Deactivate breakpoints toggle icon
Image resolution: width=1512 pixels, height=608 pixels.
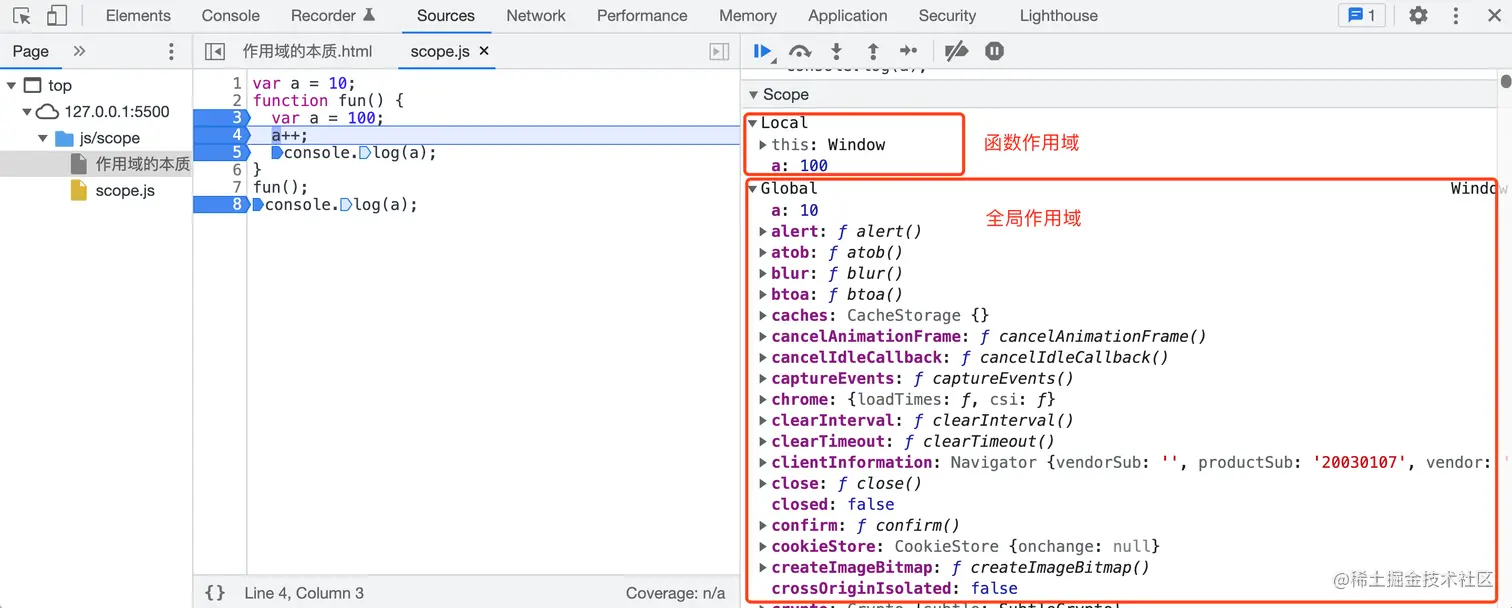click(957, 51)
